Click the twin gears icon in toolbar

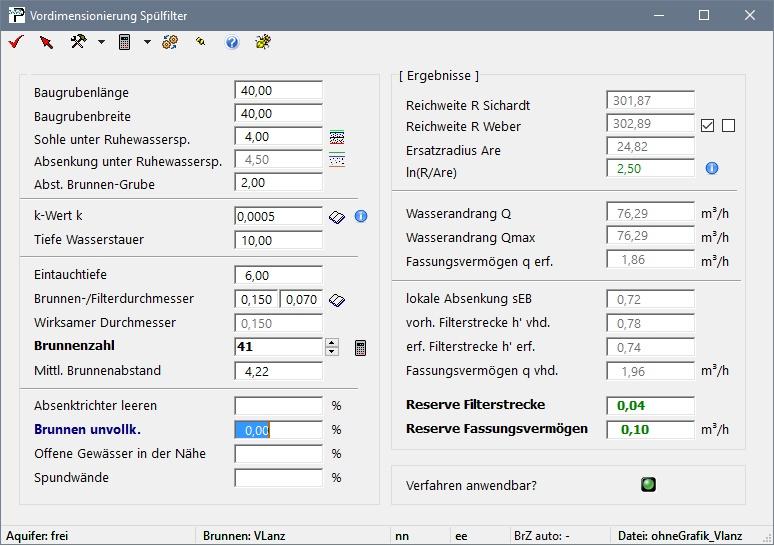170,42
